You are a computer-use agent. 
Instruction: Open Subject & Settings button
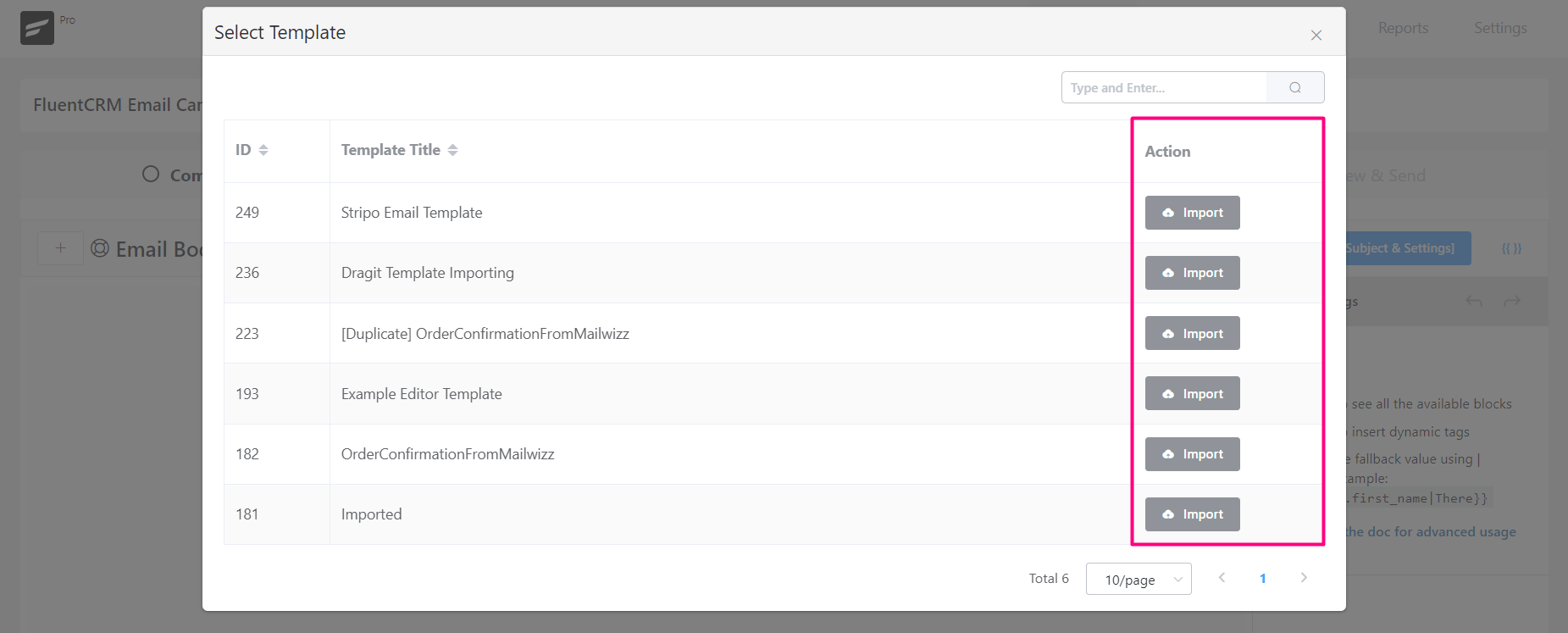coord(1408,248)
